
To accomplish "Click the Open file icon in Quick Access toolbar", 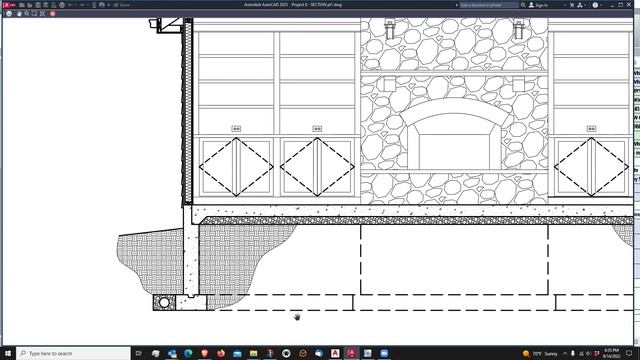I will tap(29, 5).
